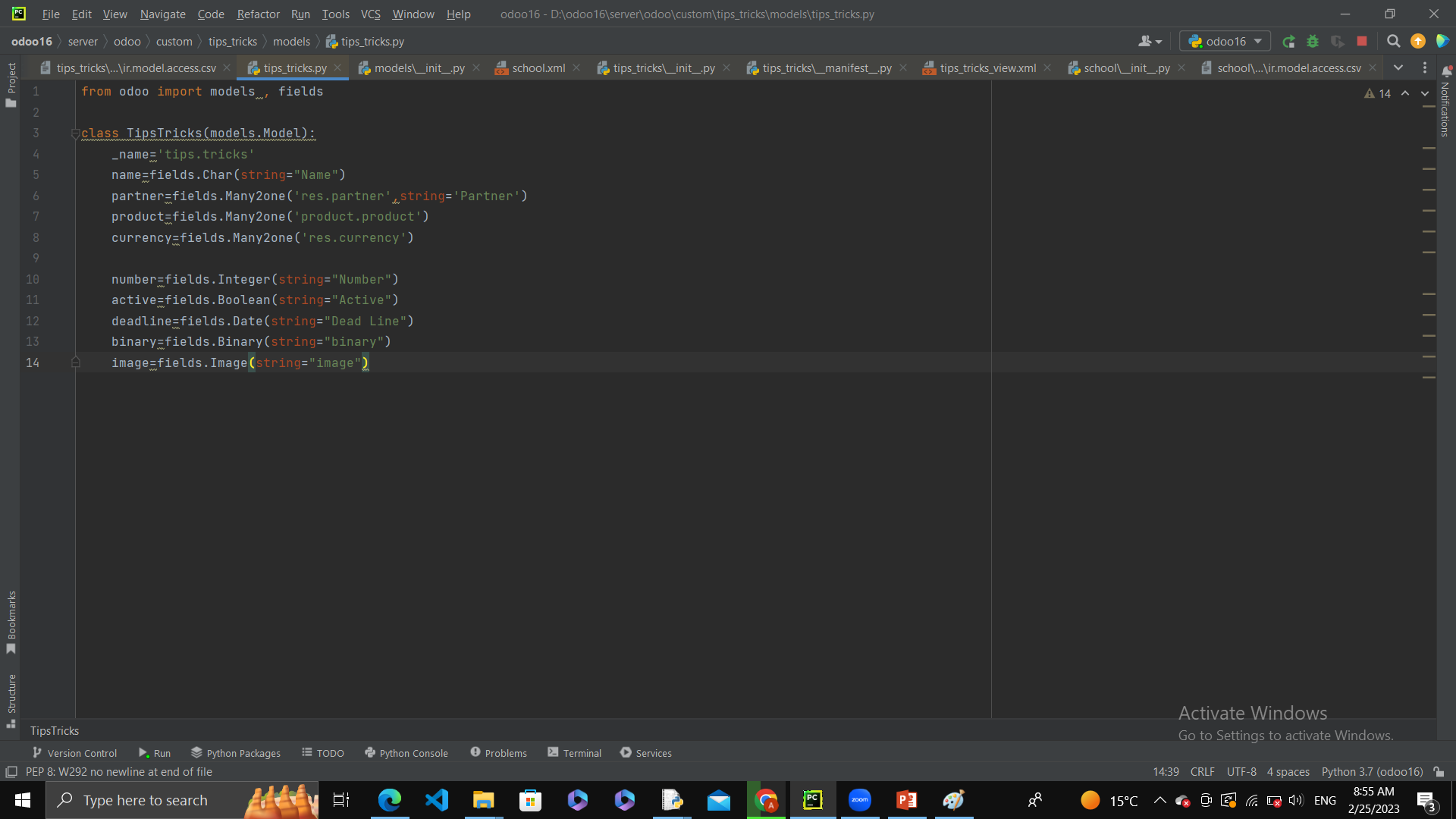1456x819 pixels.
Task: Open the Services tool window
Action: 646,753
